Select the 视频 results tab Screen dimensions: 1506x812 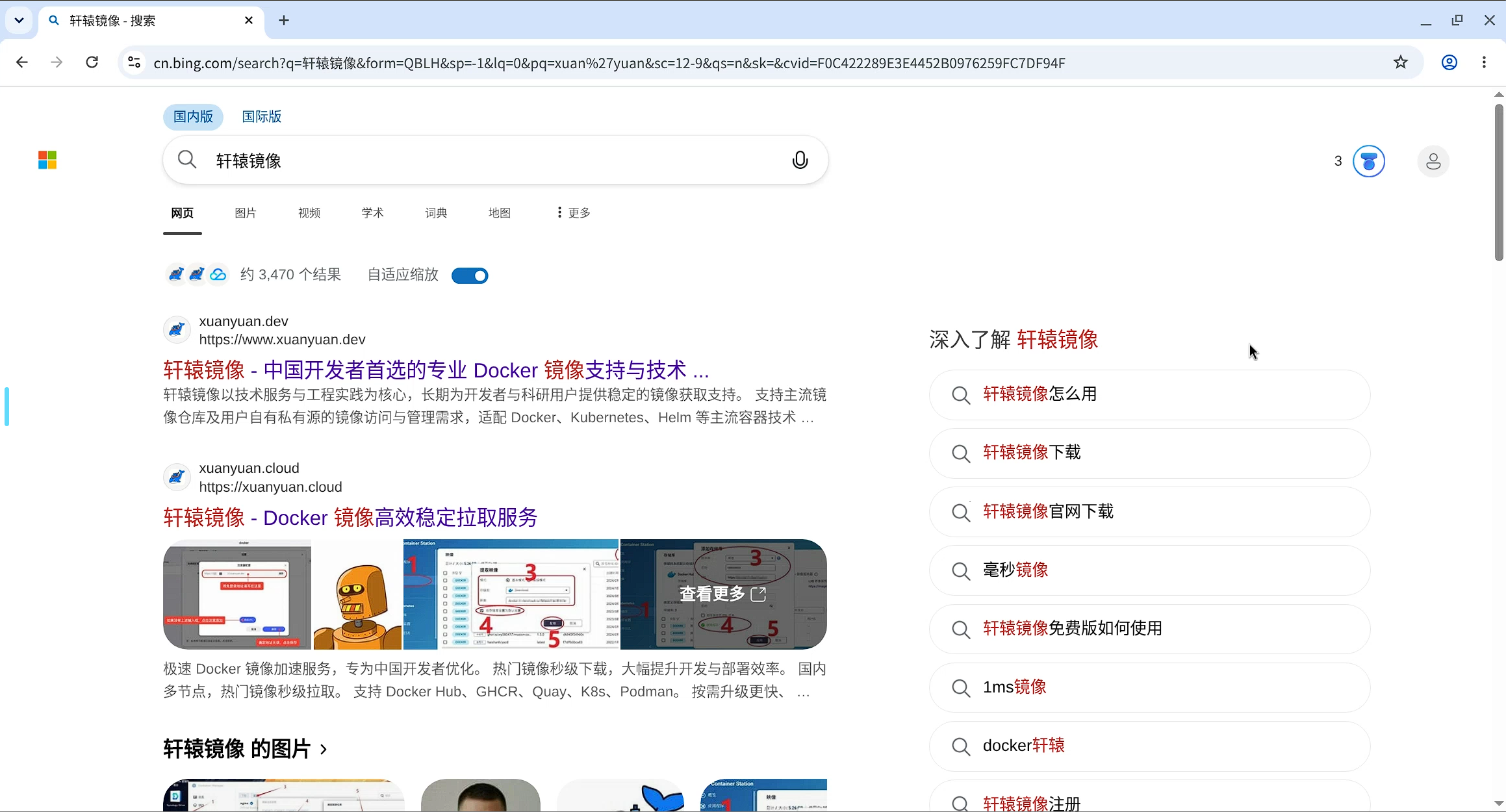[309, 213]
